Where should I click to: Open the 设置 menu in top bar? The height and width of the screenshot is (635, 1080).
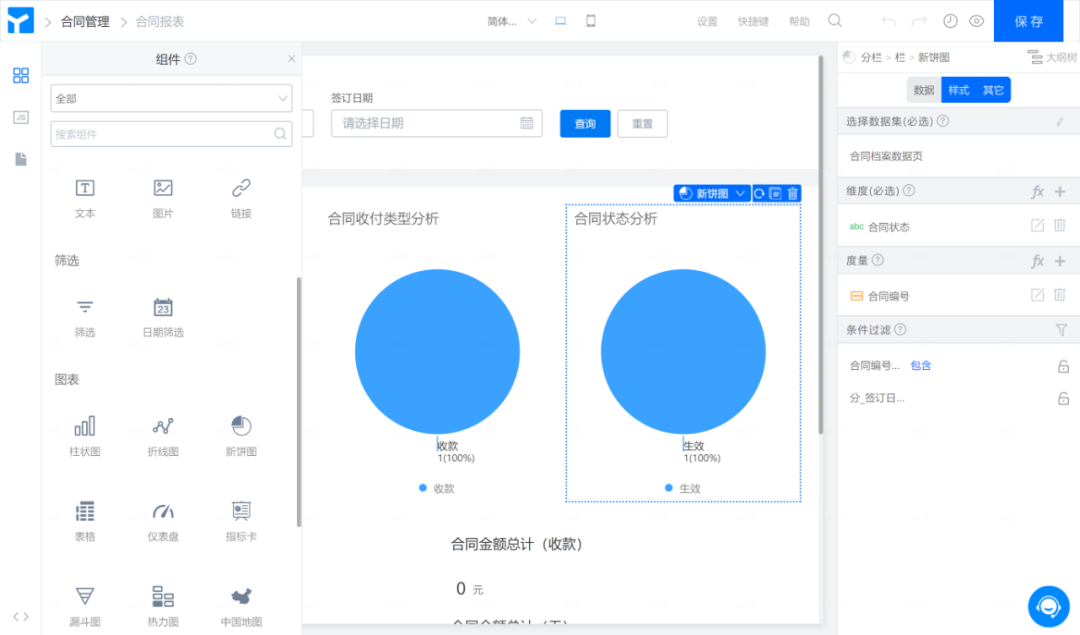coord(707,20)
